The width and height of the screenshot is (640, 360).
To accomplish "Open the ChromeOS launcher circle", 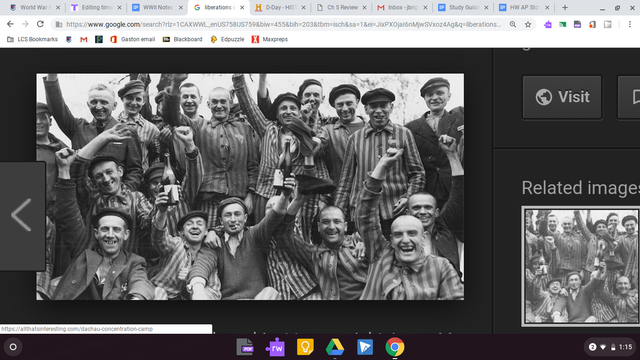I will (x=13, y=347).
